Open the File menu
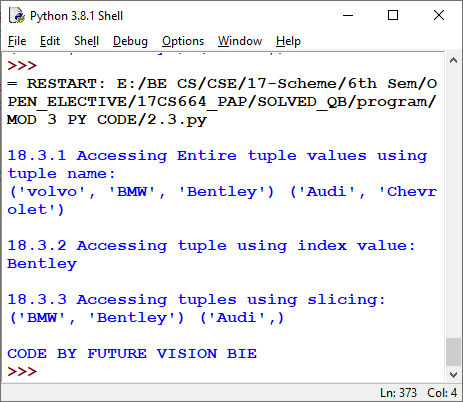This screenshot has width=463, height=402. pos(17,41)
